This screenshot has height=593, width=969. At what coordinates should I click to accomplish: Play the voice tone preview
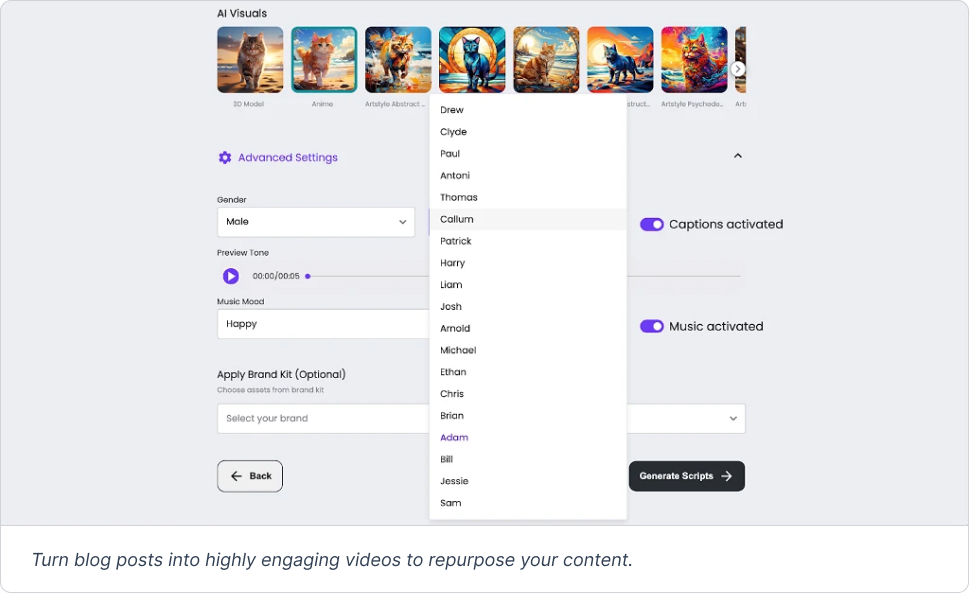[x=230, y=276]
